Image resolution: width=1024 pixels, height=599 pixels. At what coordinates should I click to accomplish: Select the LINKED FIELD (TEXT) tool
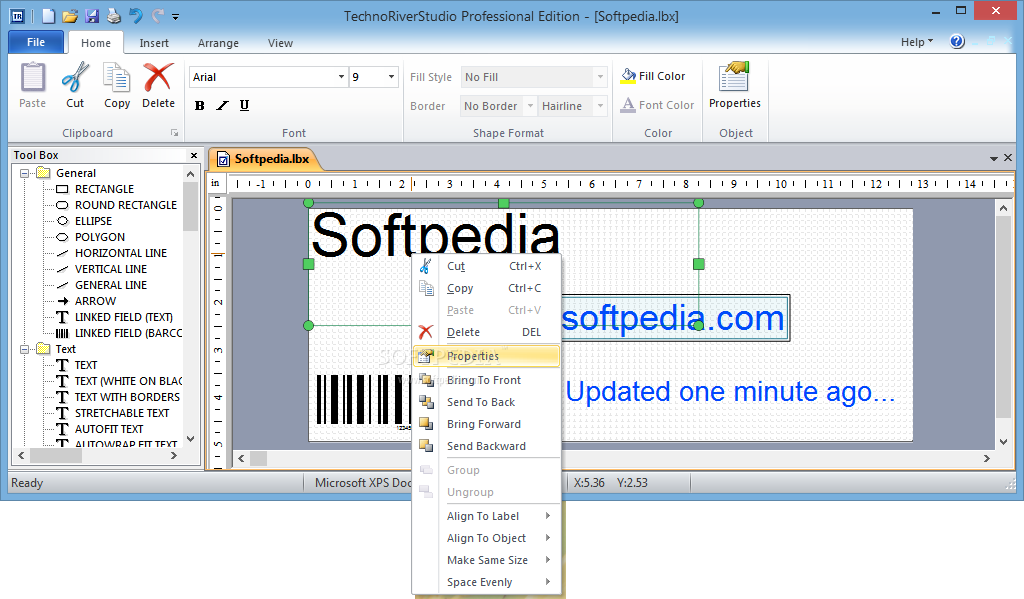coord(123,317)
